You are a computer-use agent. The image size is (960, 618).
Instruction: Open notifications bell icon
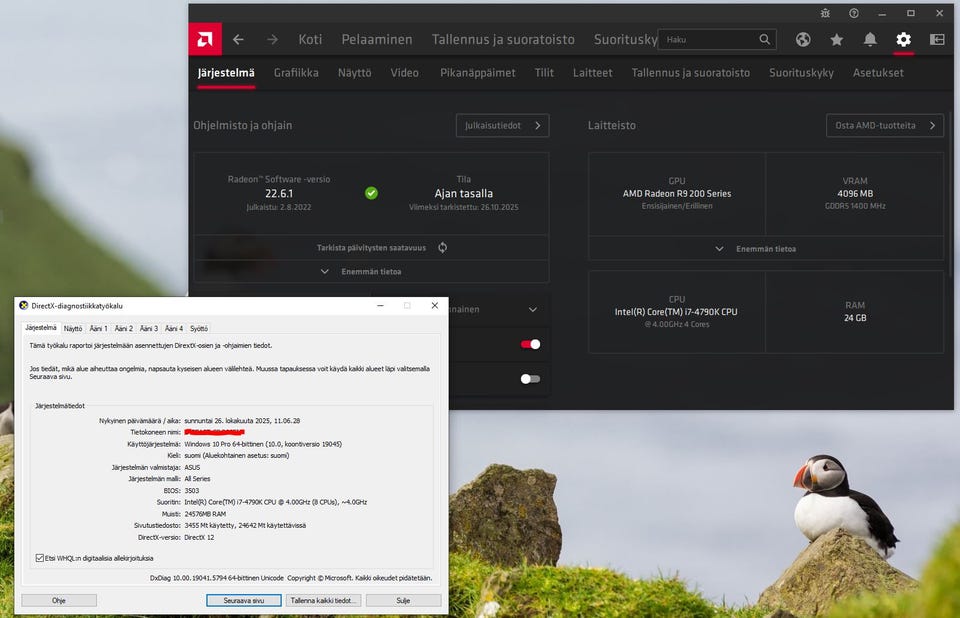click(x=870, y=40)
